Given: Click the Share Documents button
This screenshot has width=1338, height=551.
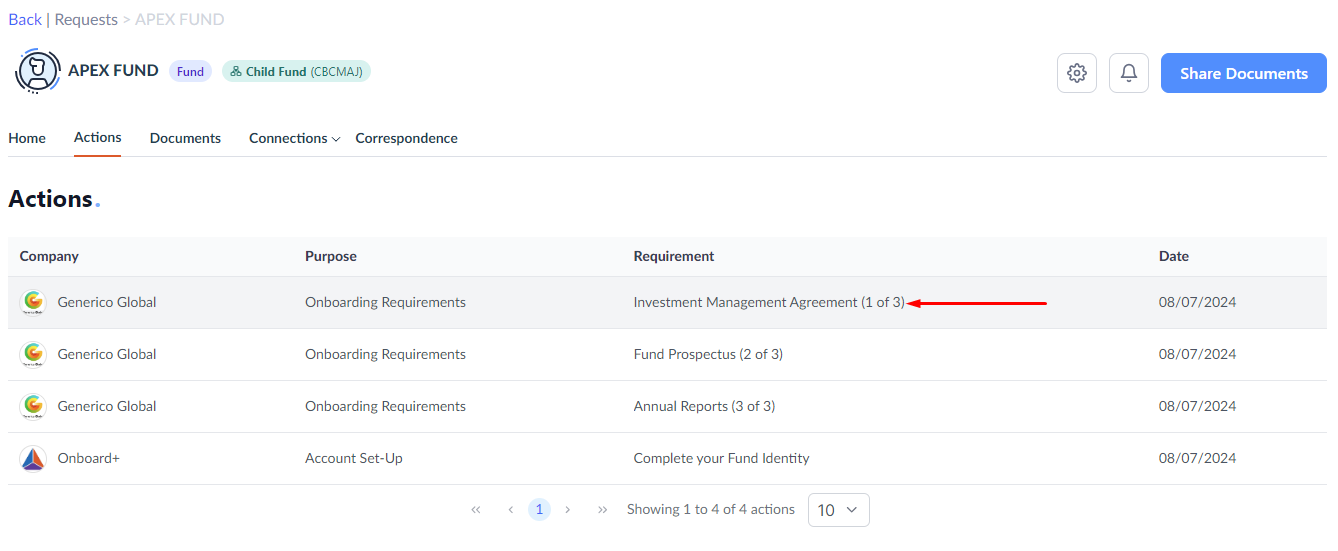Looking at the screenshot, I should click(x=1244, y=73).
